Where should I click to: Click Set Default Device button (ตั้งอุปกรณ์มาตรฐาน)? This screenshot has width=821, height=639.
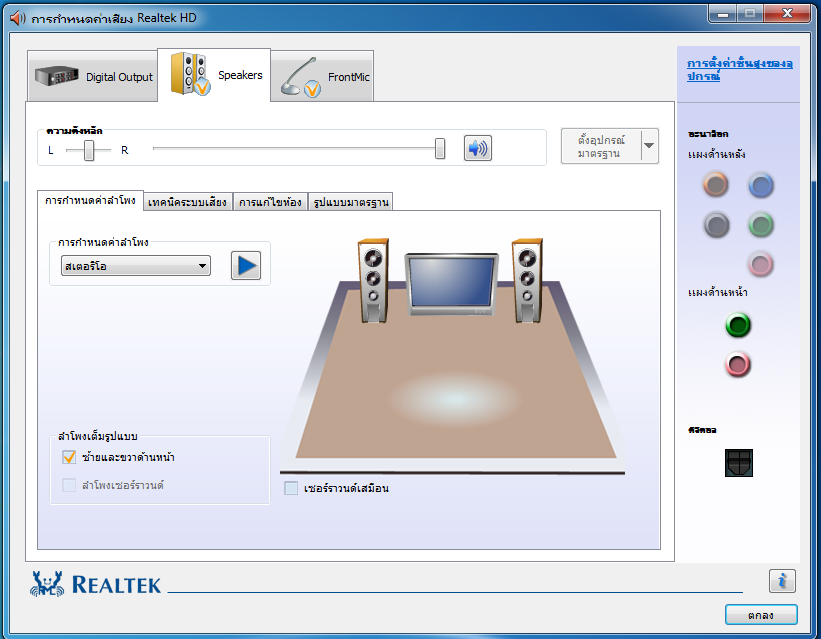(x=601, y=146)
